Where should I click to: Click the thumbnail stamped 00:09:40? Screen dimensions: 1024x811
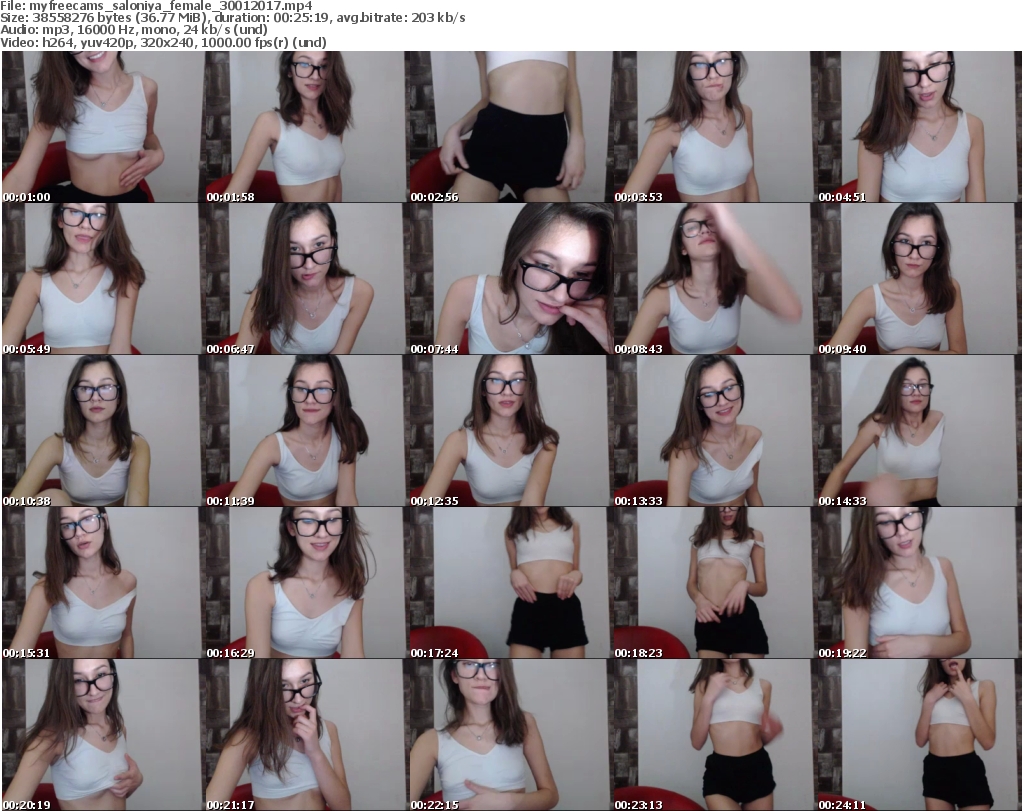[918, 279]
